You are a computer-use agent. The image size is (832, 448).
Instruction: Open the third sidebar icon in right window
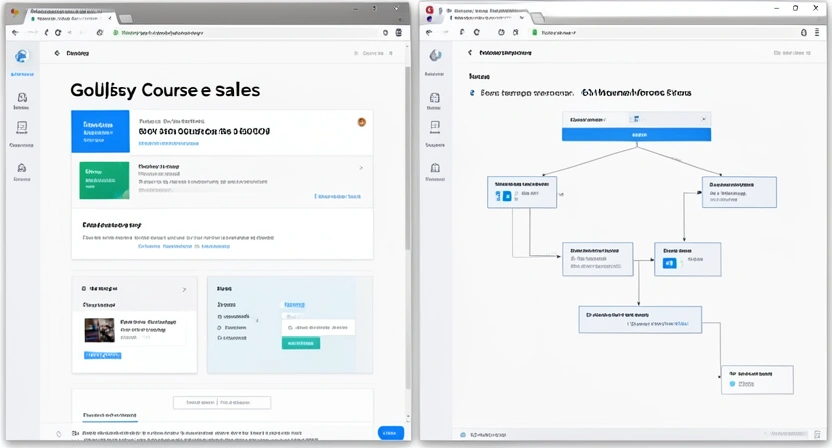[x=435, y=125]
